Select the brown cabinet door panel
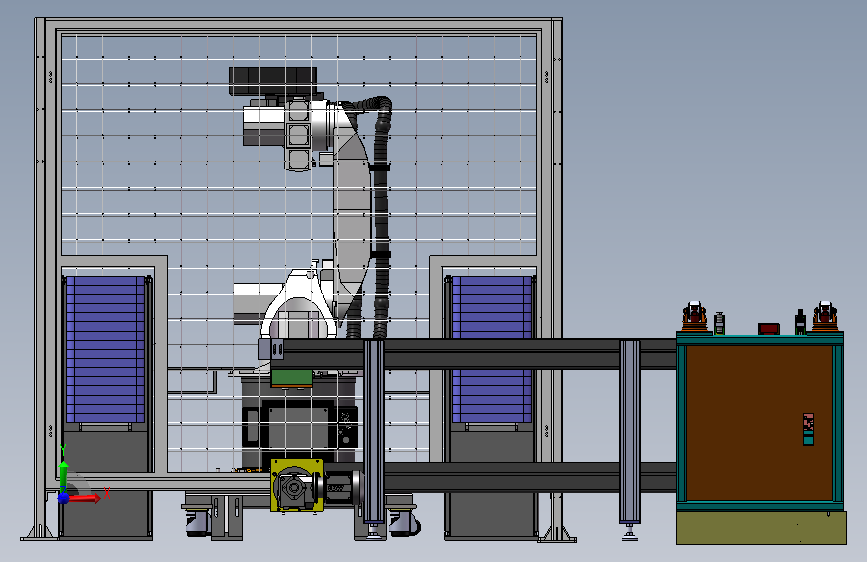 (x=759, y=423)
